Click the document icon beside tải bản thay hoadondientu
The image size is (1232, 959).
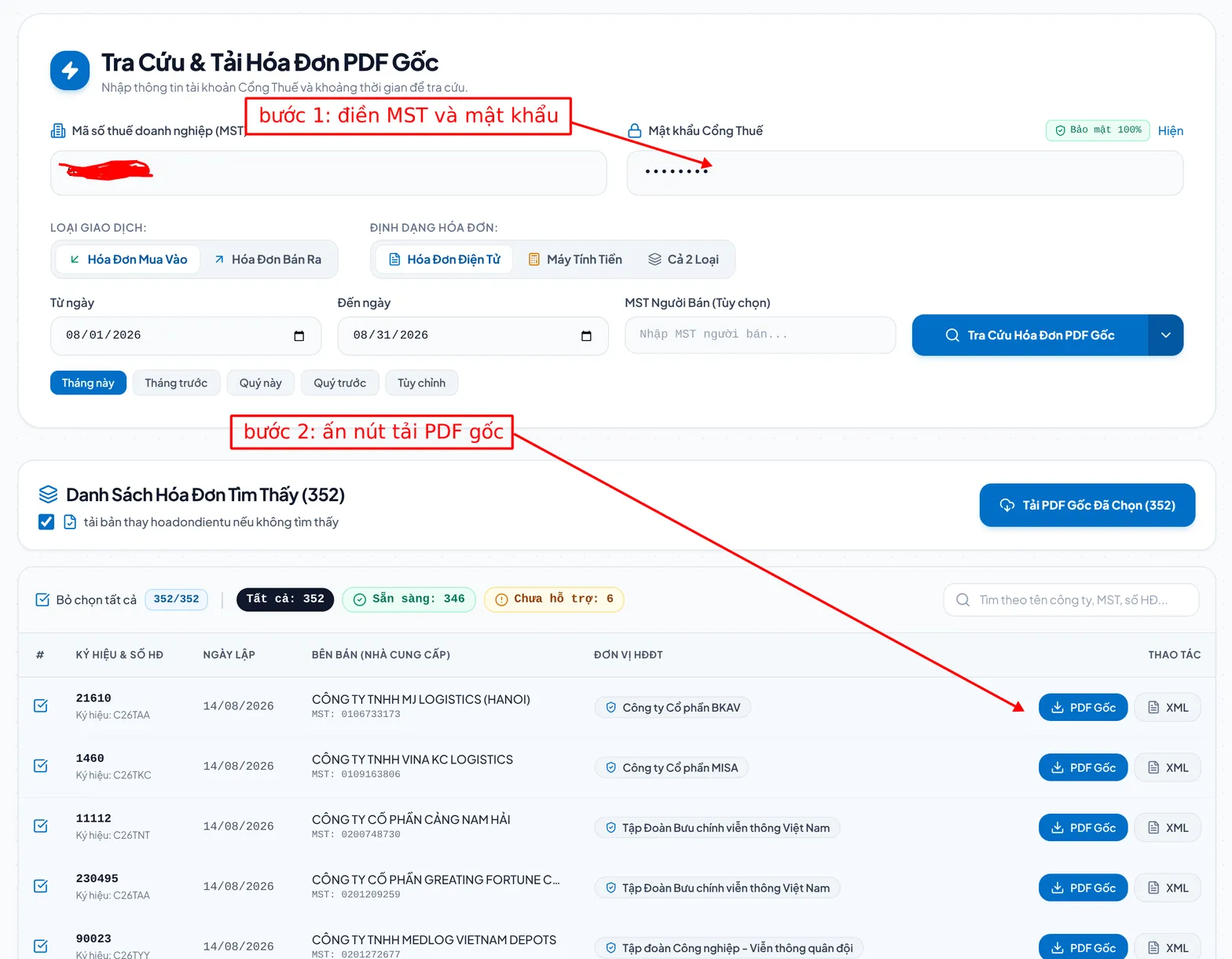(x=70, y=522)
